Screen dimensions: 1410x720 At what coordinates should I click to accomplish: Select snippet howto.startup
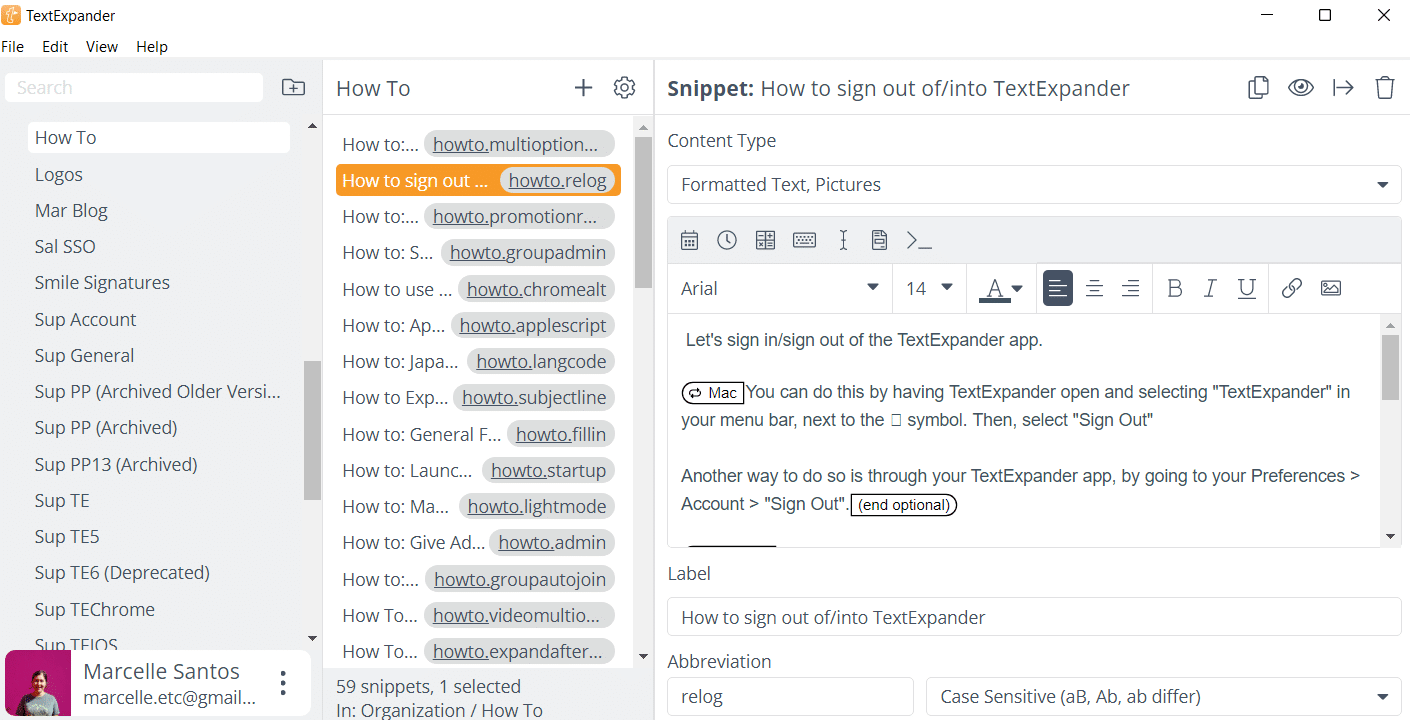pos(478,470)
